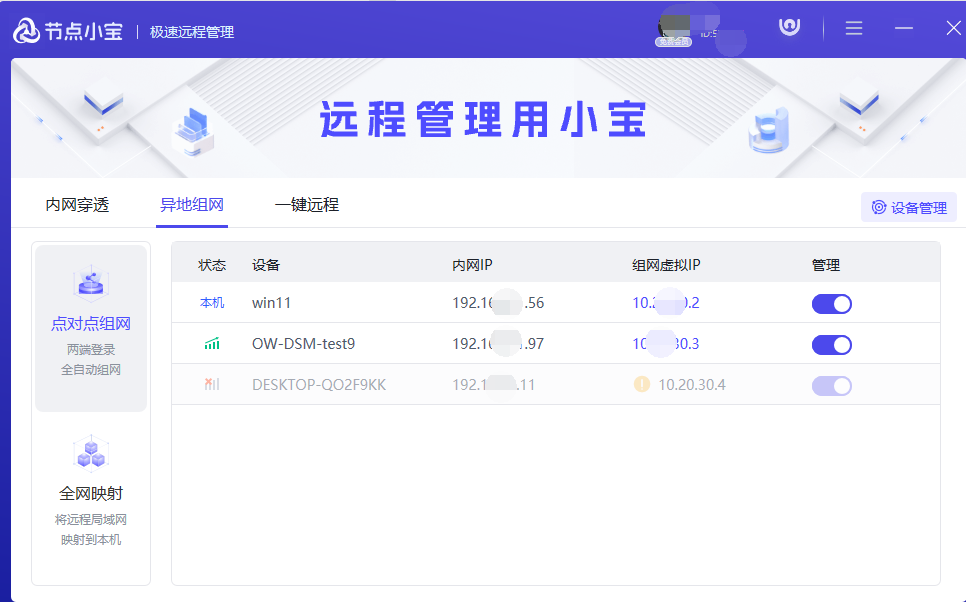Select the 异地组网 tab
The width and height of the screenshot is (966, 602).
coord(192,205)
